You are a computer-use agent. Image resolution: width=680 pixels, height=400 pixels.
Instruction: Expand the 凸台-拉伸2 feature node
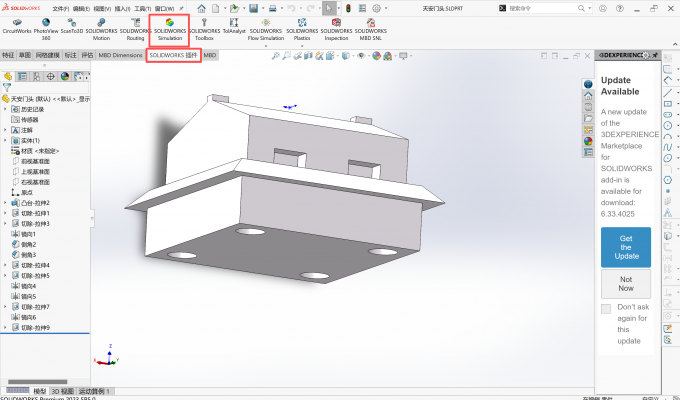pos(5,203)
